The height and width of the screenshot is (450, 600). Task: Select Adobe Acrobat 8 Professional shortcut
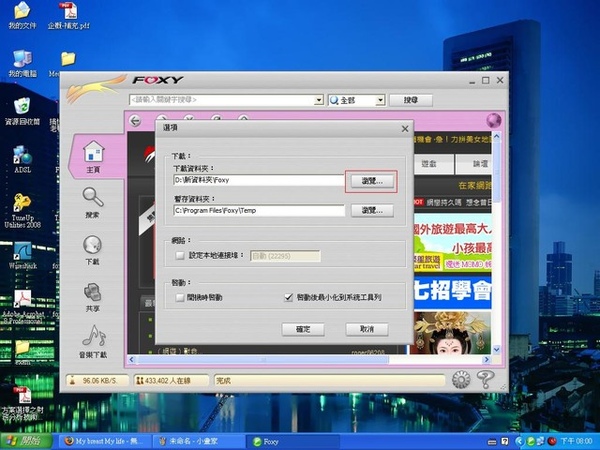click(x=23, y=307)
